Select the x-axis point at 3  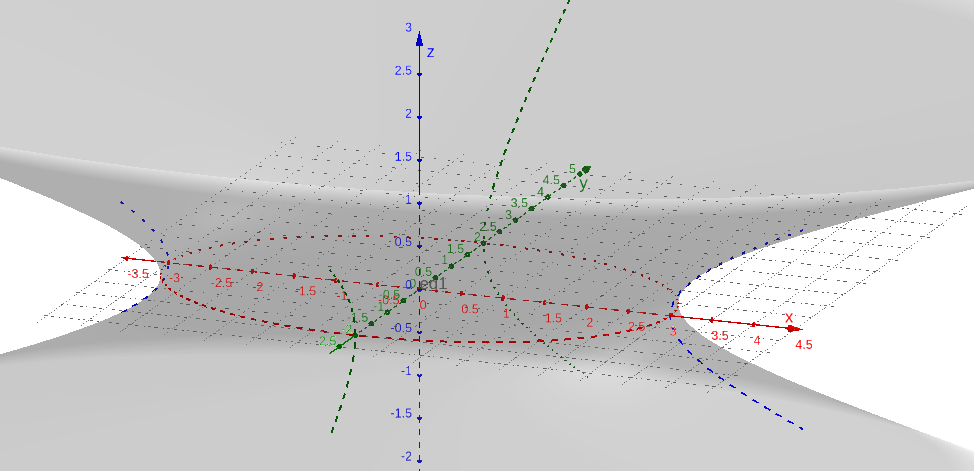pyautogui.click(x=673, y=316)
